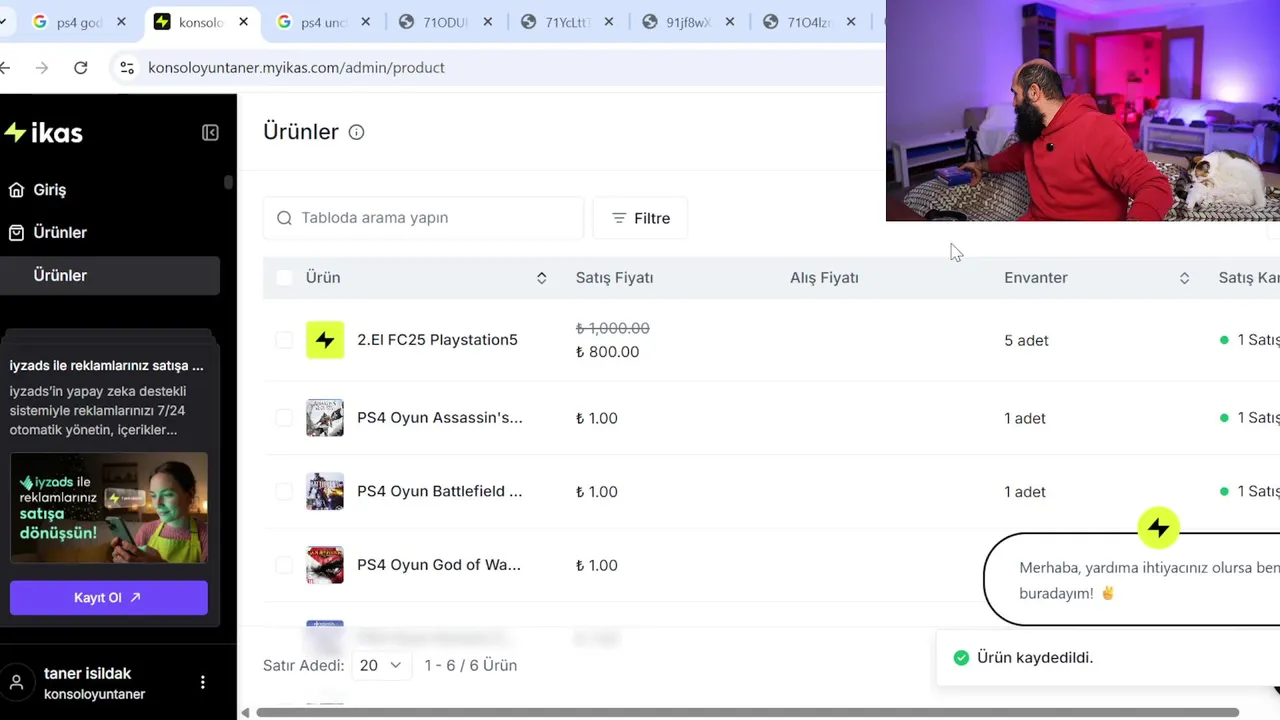Collapse the sidebar with the panel toggle icon
The height and width of the screenshot is (720, 1280).
point(210,133)
